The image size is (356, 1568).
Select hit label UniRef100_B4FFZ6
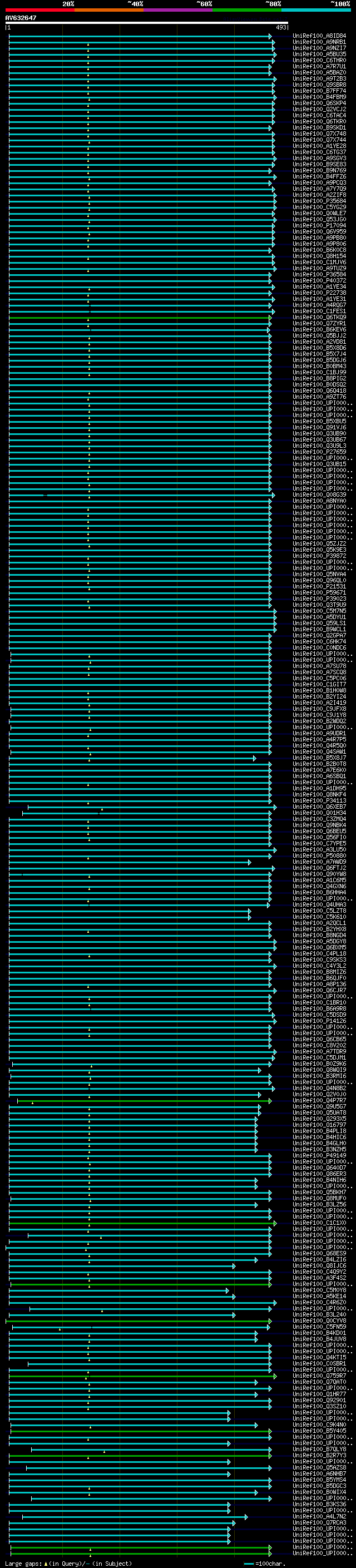[x=319, y=176]
